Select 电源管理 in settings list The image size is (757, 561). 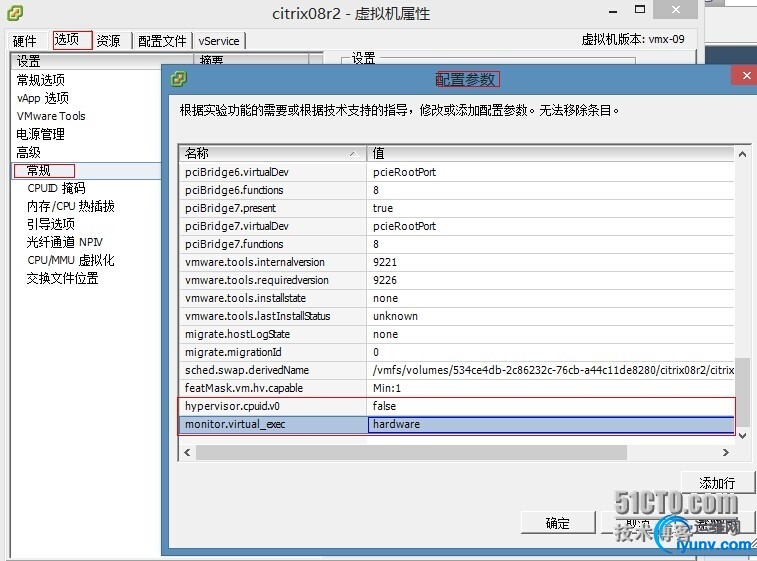coord(41,134)
